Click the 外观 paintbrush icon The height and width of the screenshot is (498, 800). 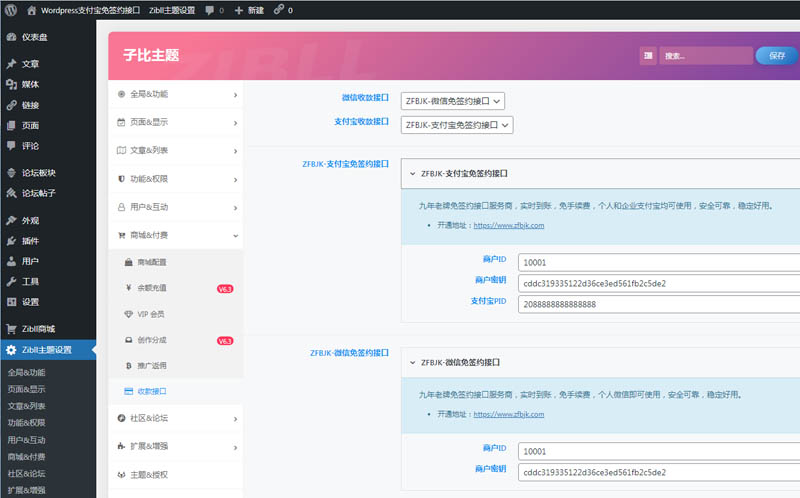tap(11, 220)
